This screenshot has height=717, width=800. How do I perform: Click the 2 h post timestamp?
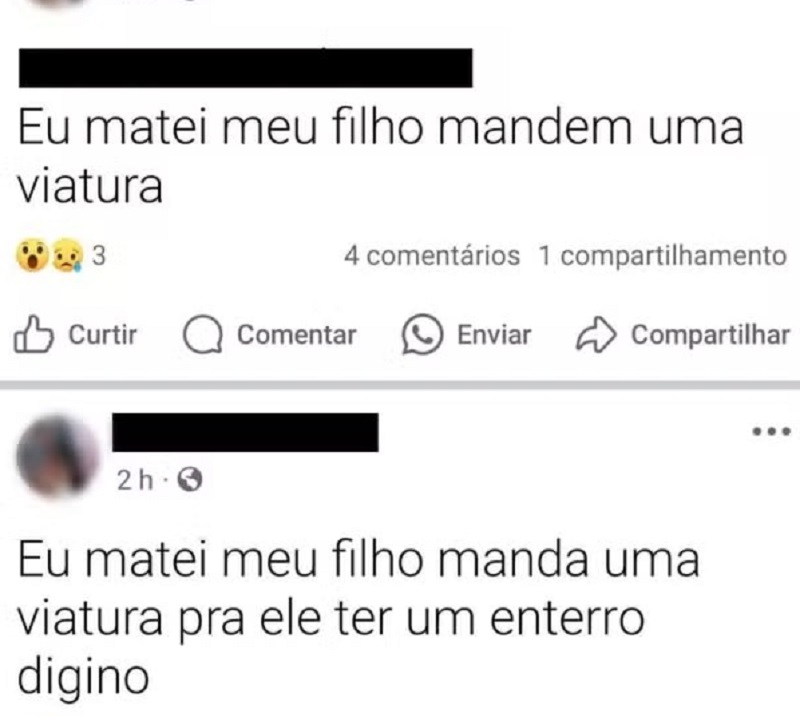pos(135,480)
